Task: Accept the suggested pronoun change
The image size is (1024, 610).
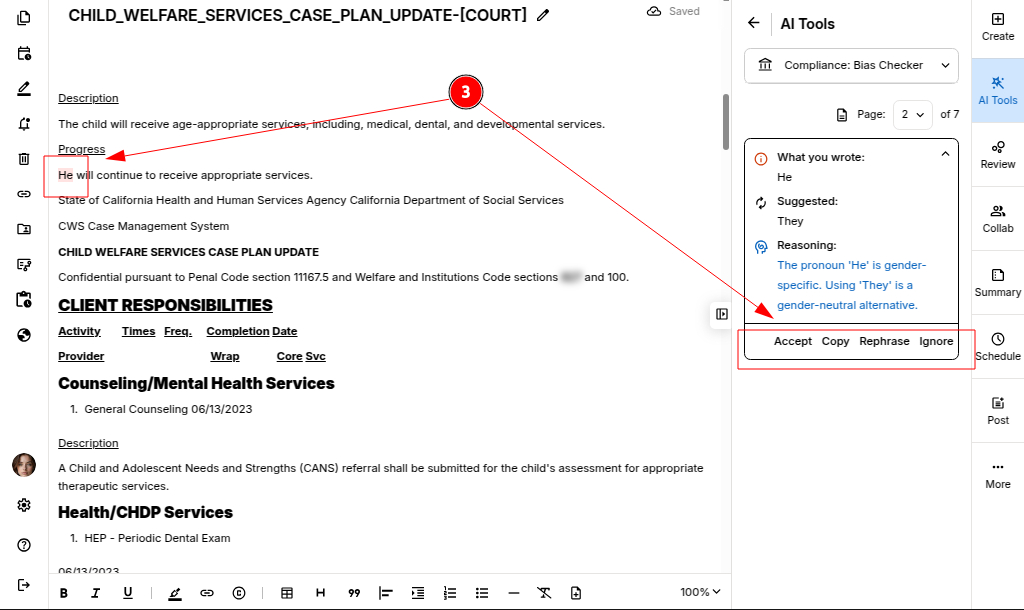Action: click(792, 341)
